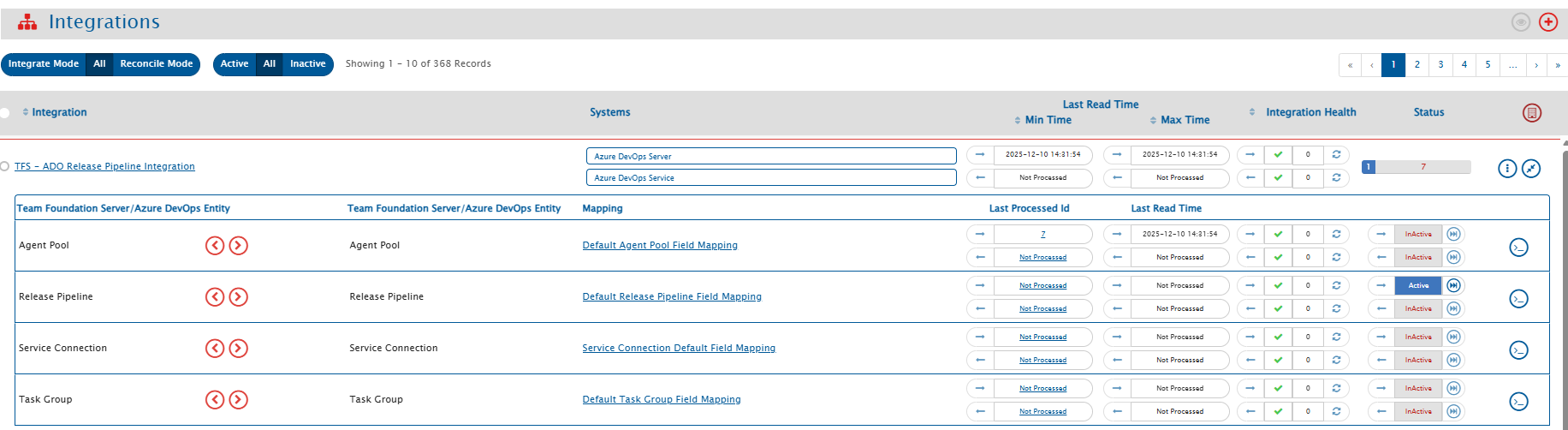Click right red arrow for Service Connection
This screenshot has height=430, width=1568.
click(239, 349)
